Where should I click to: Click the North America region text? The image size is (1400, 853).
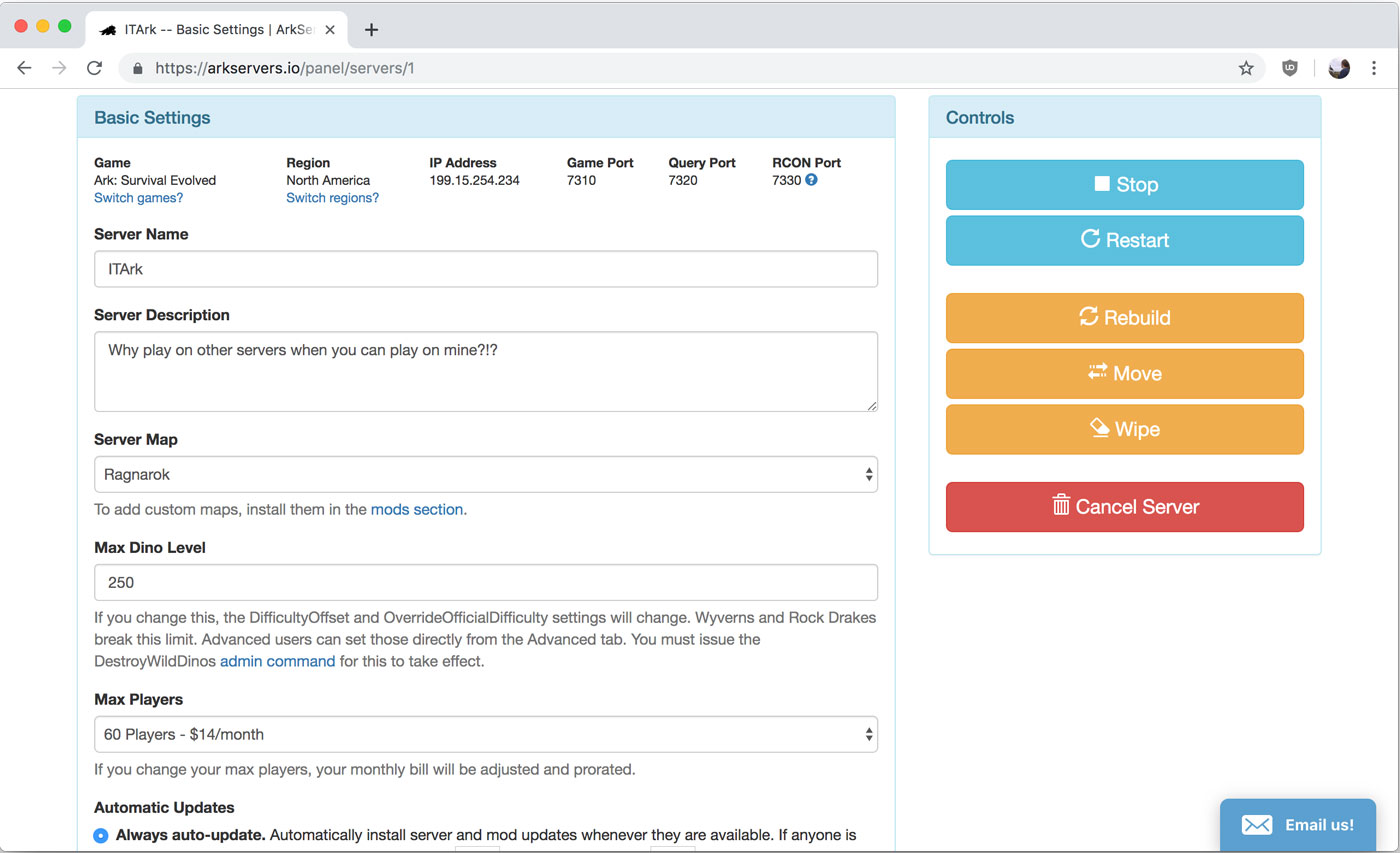point(328,180)
